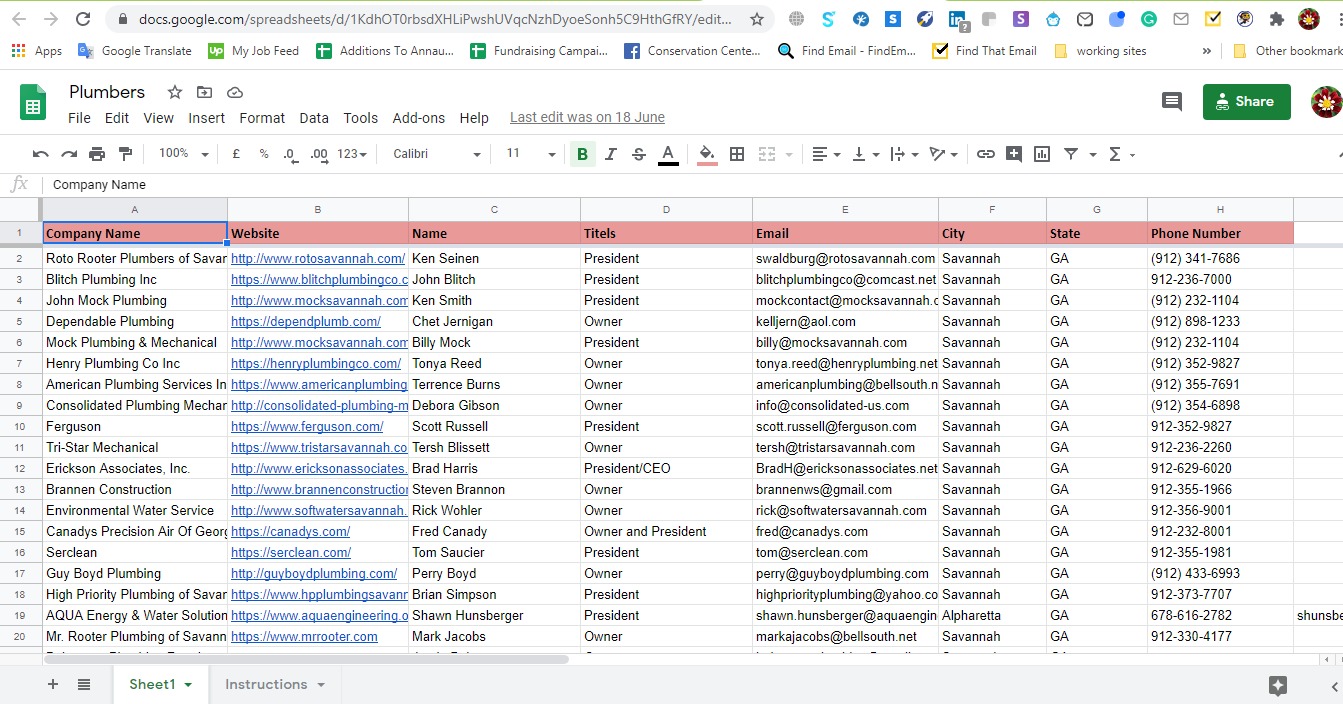Check the cloud document status icon
The width and height of the screenshot is (1343, 704).
pos(235,92)
